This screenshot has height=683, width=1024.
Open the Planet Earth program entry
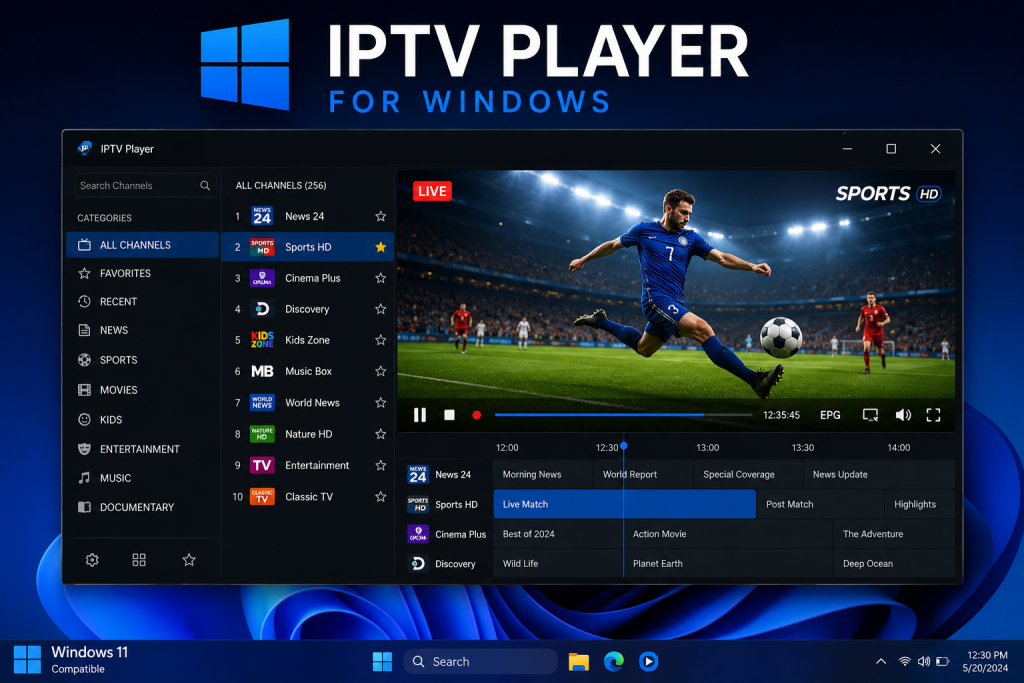728,564
